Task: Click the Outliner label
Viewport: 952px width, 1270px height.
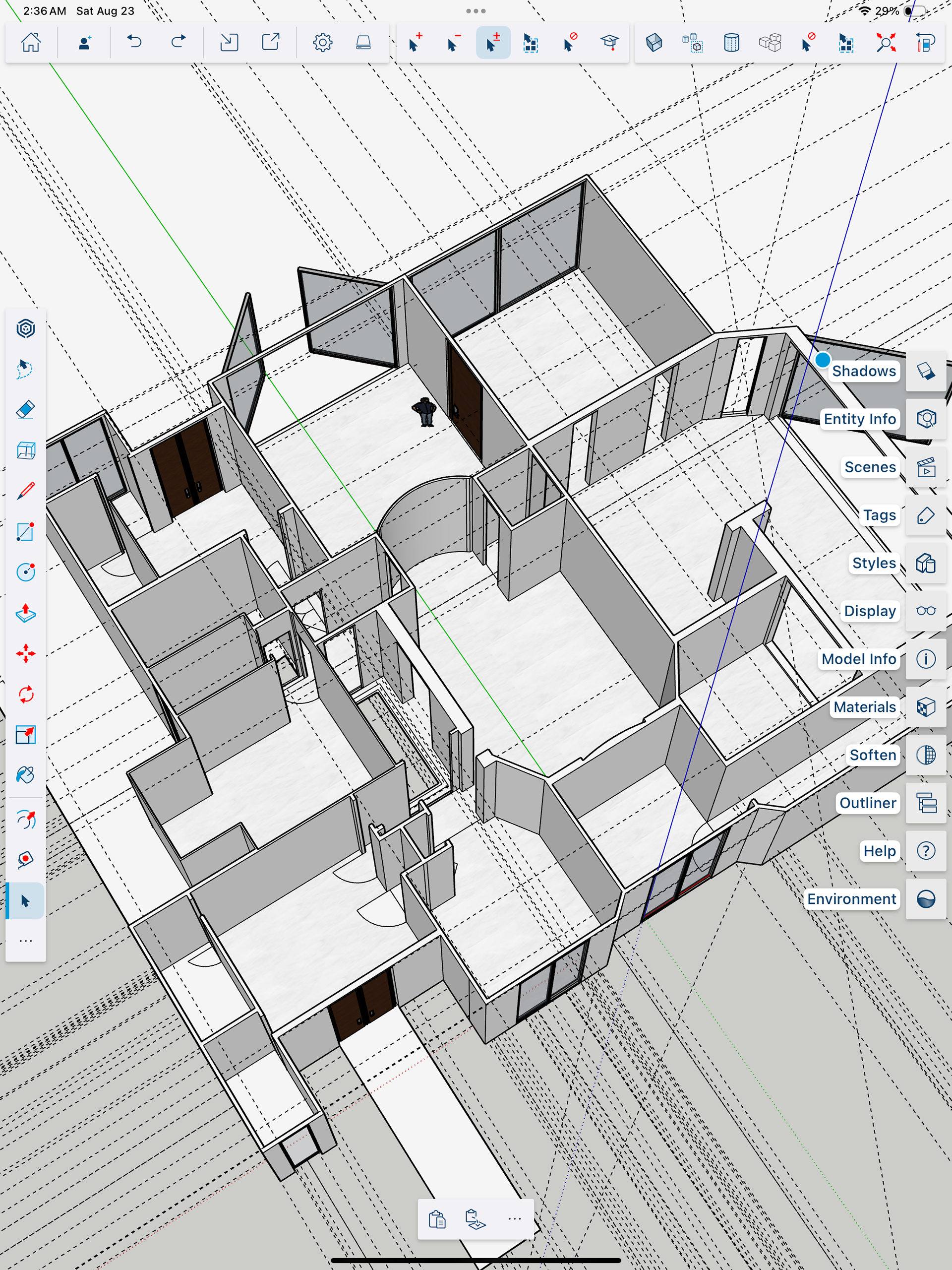Action: 867,803
